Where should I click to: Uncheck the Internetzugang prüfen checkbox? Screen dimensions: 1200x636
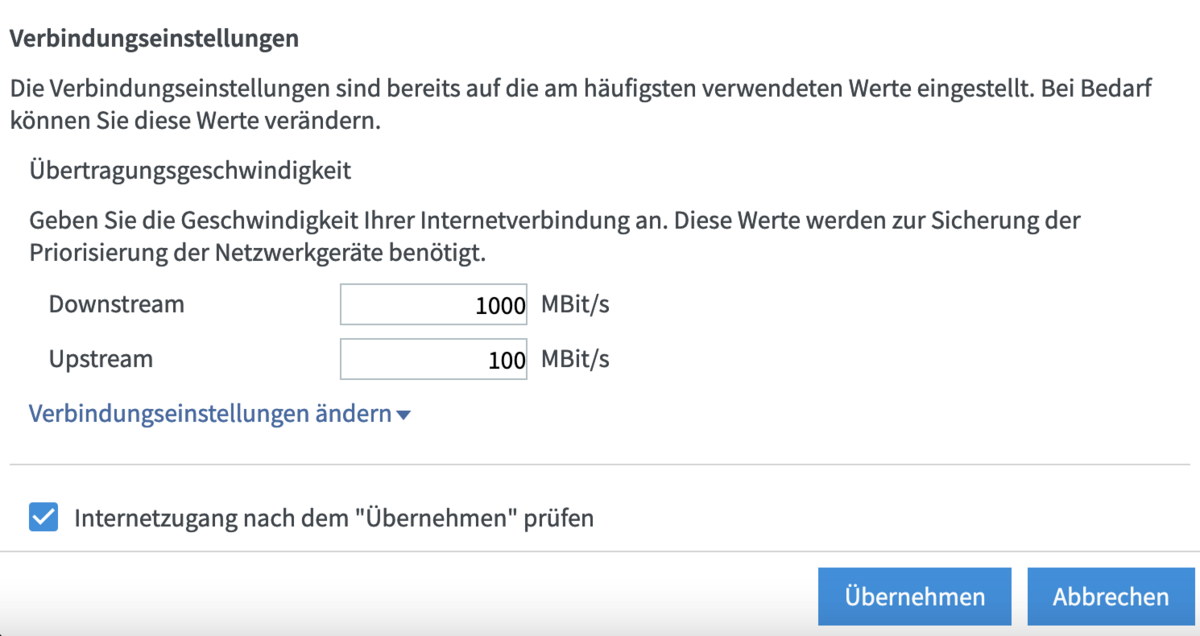(x=43, y=518)
